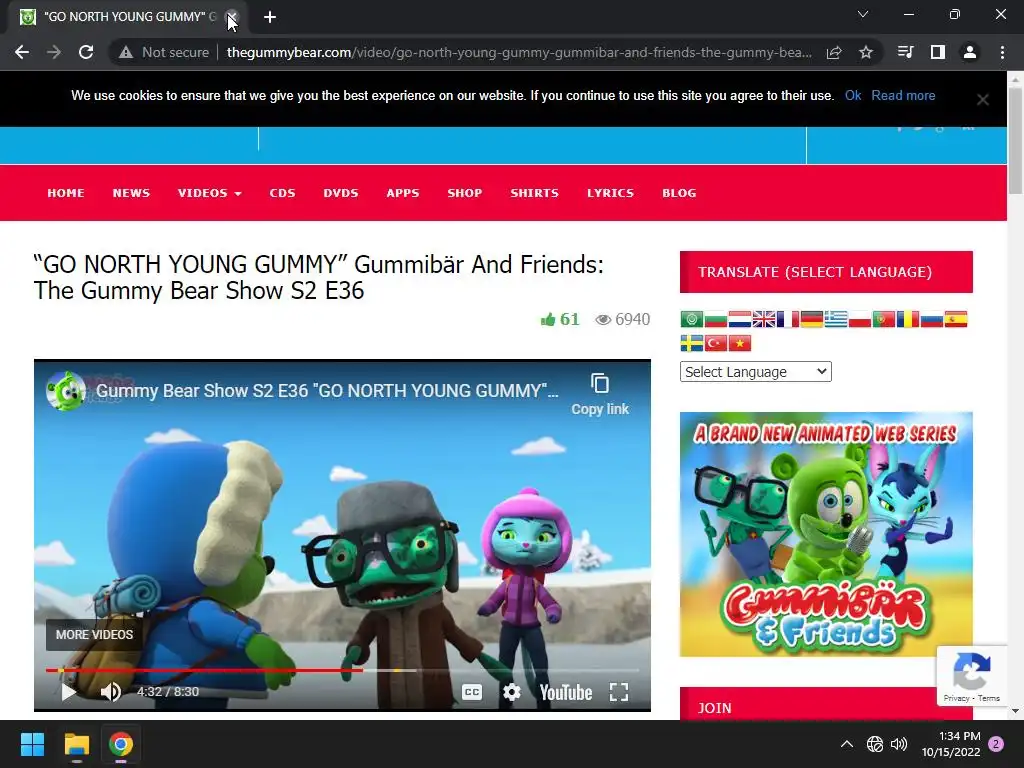Open Windows Start menu
1024x768 pixels.
point(32,744)
